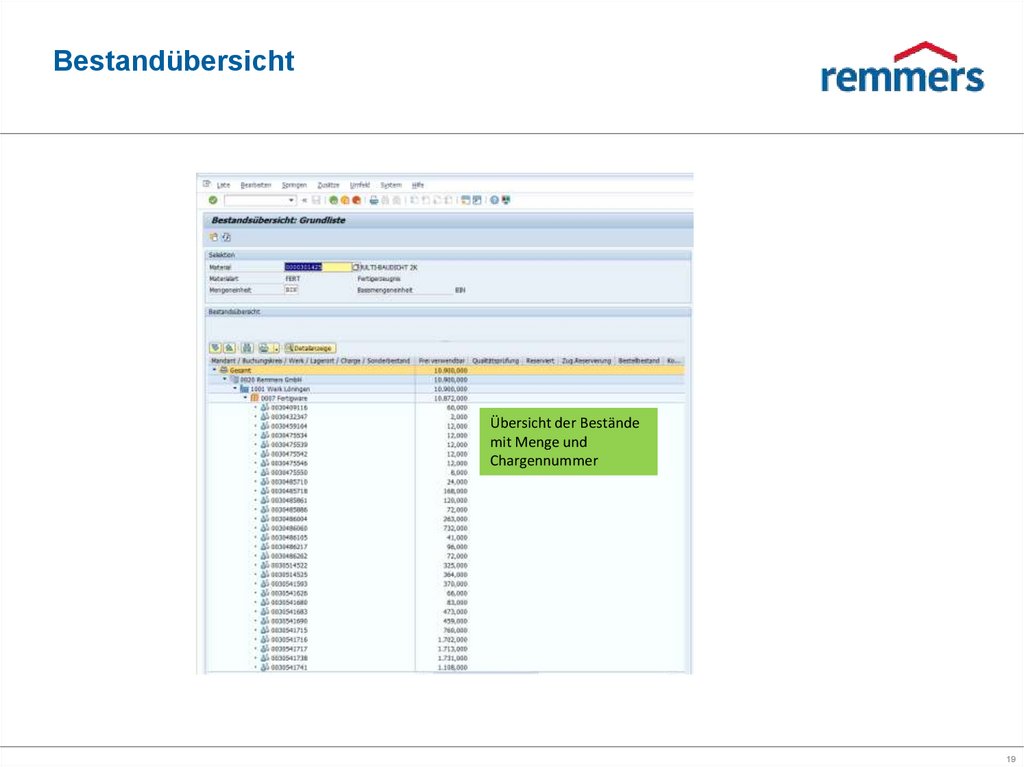Click the yellow Exit circle icon
The width and height of the screenshot is (1024, 767).
click(345, 200)
